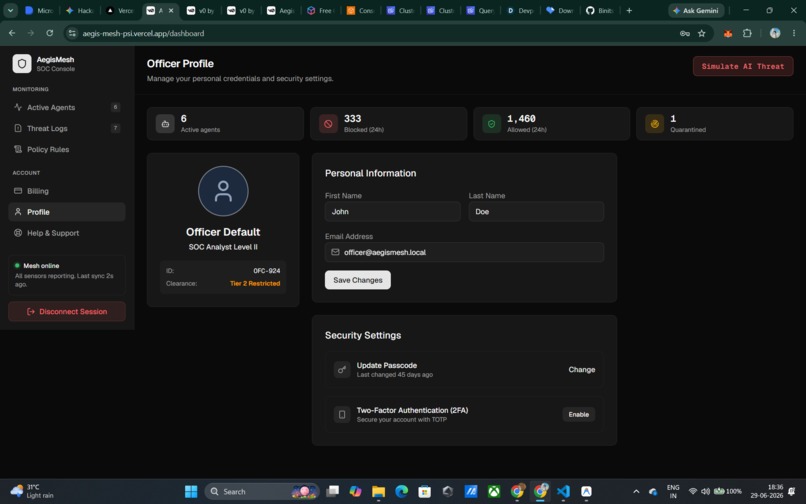Go to Policy Rules

coord(67,149)
